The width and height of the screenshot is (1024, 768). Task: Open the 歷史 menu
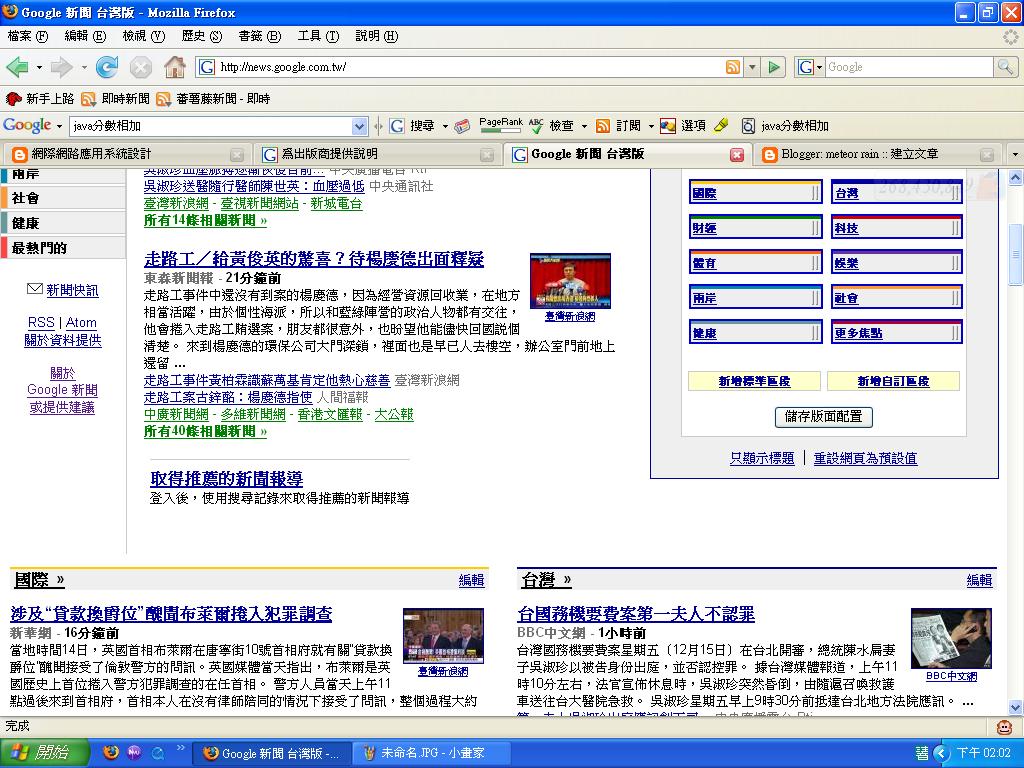pos(202,36)
